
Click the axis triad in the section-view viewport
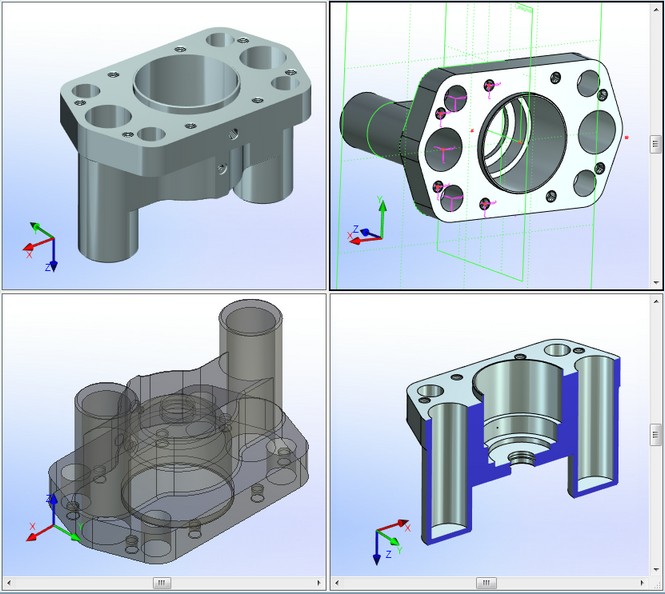pos(389,541)
